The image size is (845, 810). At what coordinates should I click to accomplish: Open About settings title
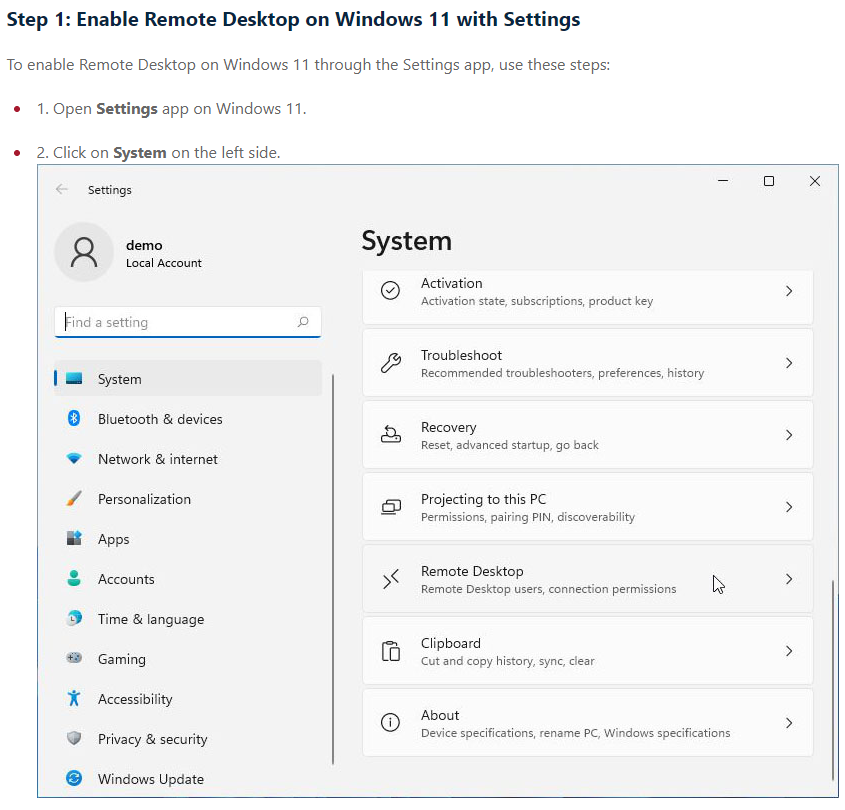pyautogui.click(x=440, y=715)
